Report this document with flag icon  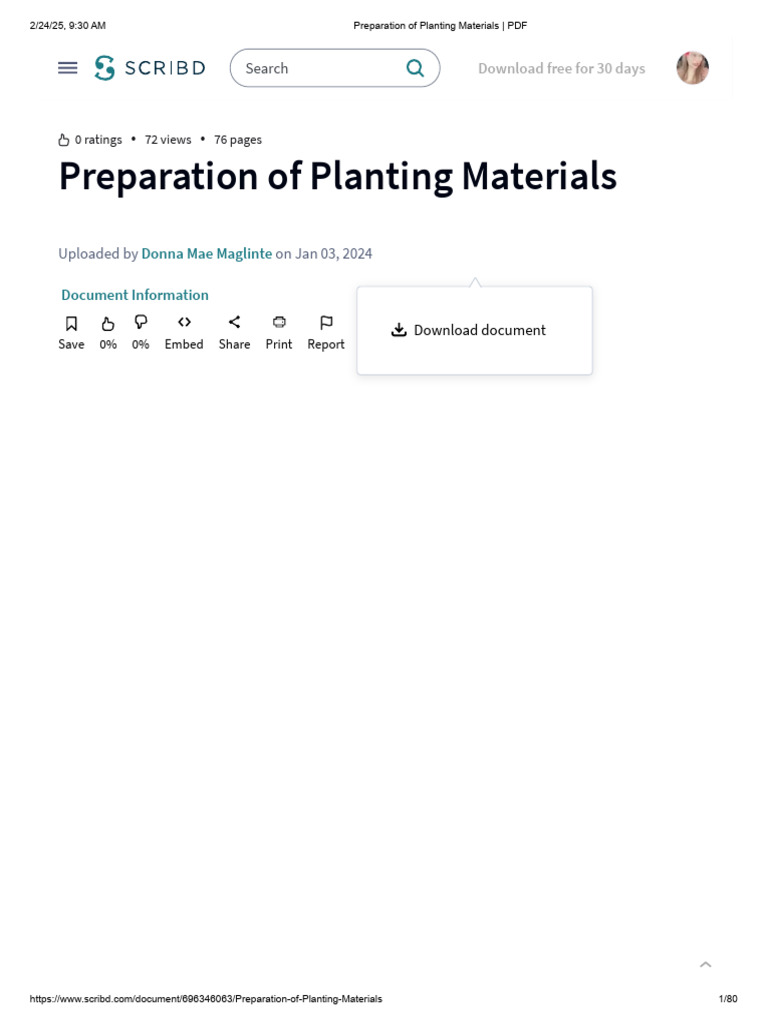(326, 333)
